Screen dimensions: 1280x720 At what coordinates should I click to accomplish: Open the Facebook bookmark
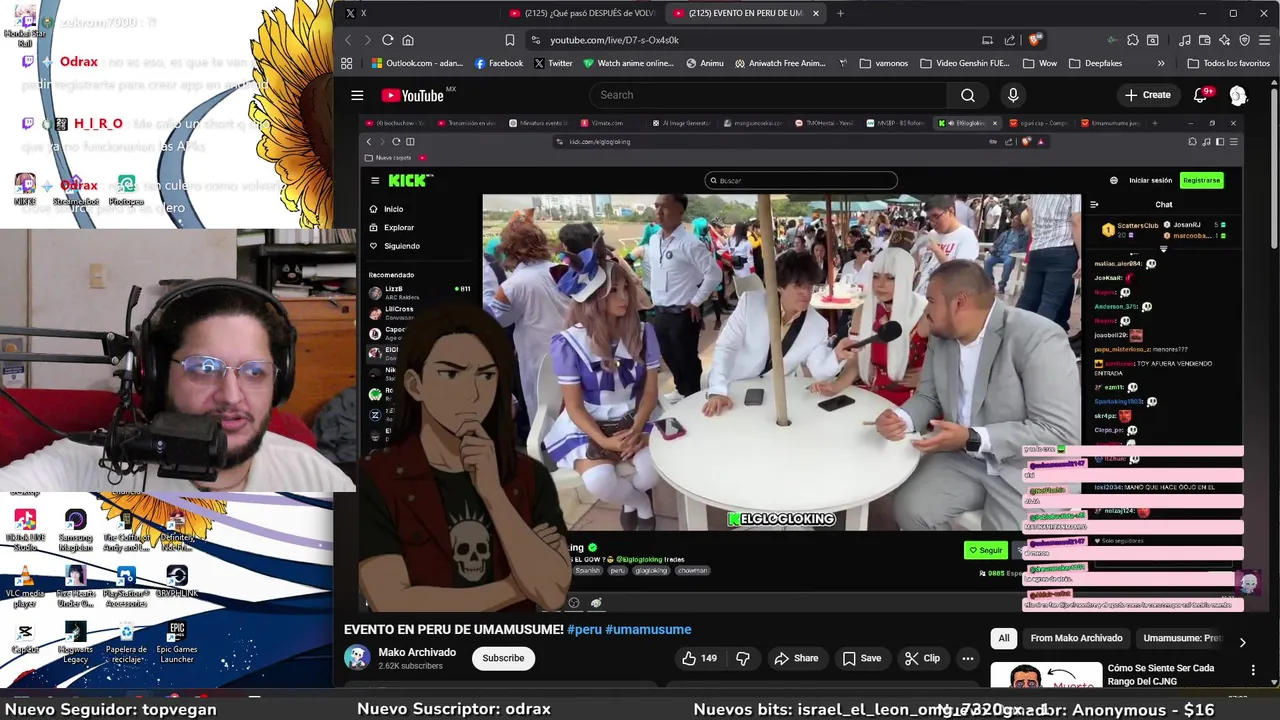(x=498, y=63)
